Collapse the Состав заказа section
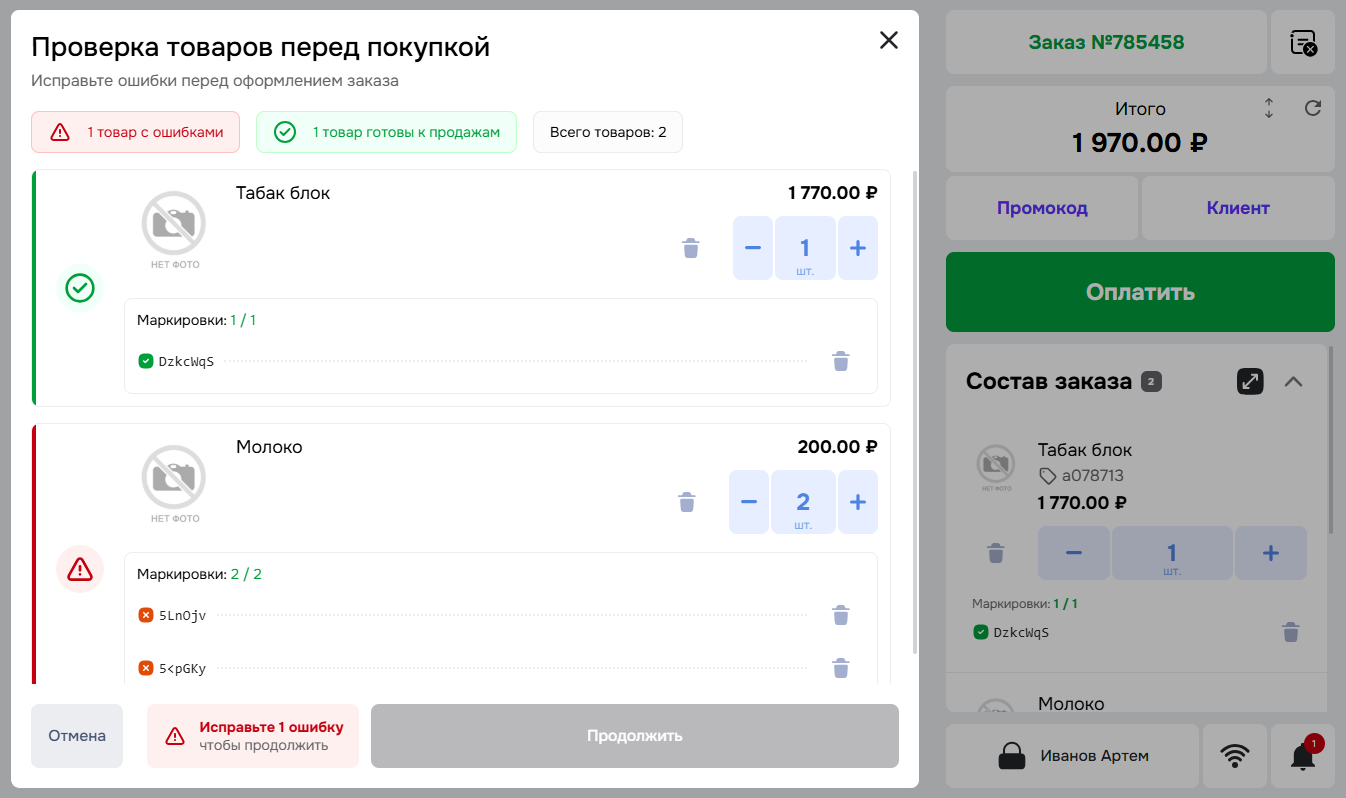1346x798 pixels. click(x=1293, y=381)
